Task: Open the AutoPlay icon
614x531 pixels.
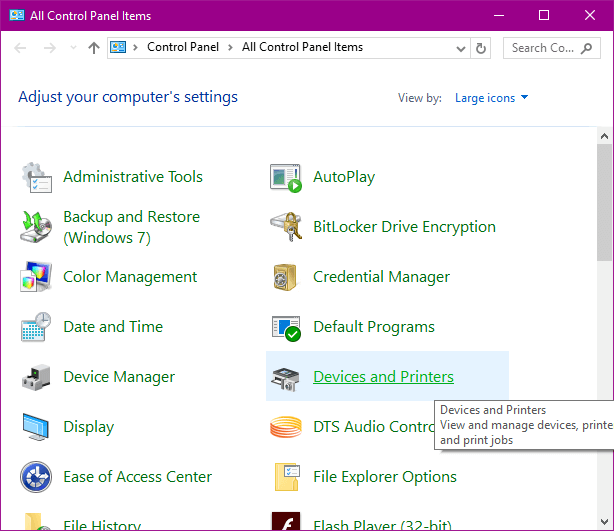Action: [286, 177]
